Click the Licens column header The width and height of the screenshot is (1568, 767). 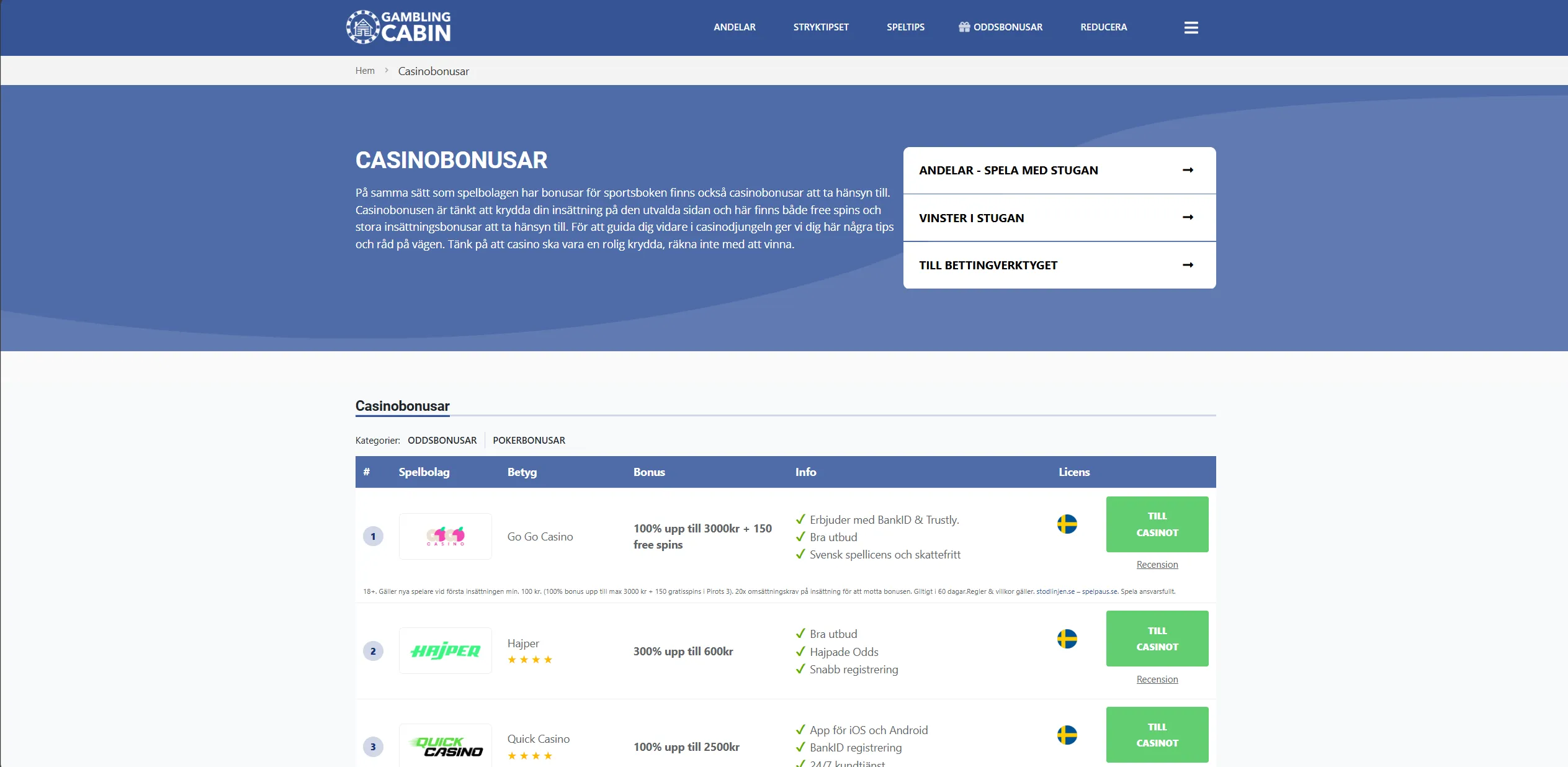[x=1074, y=472]
